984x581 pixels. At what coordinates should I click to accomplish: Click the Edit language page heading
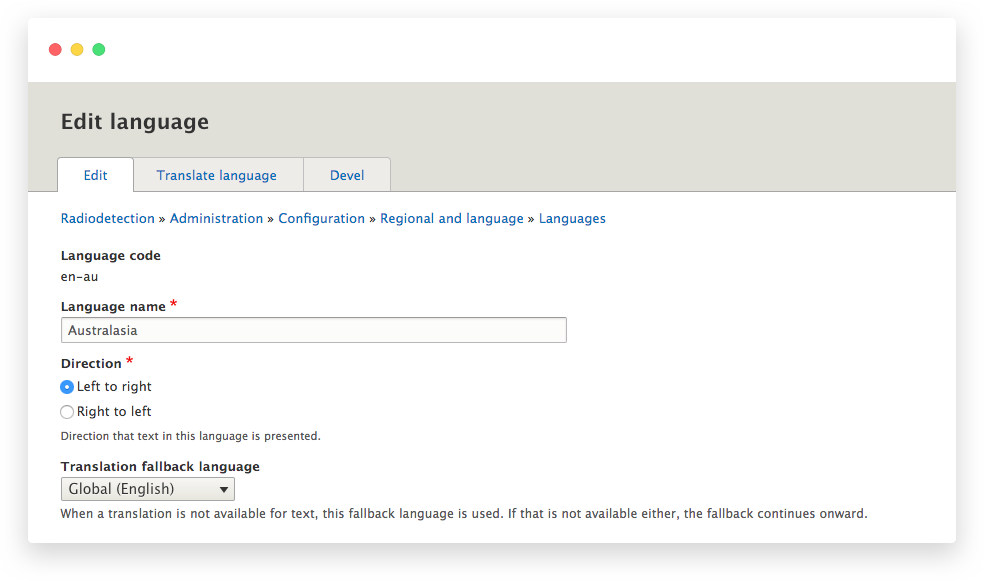135,122
